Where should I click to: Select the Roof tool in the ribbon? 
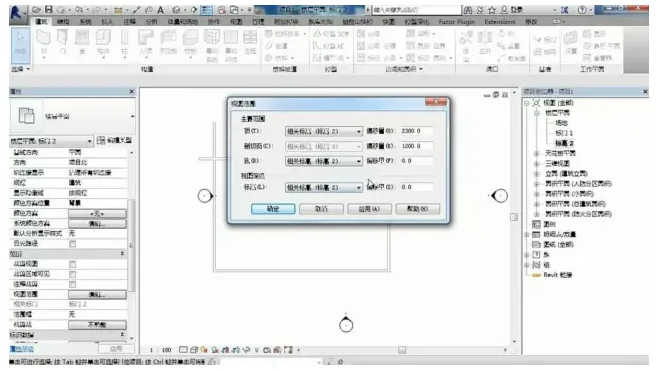[x=146, y=43]
